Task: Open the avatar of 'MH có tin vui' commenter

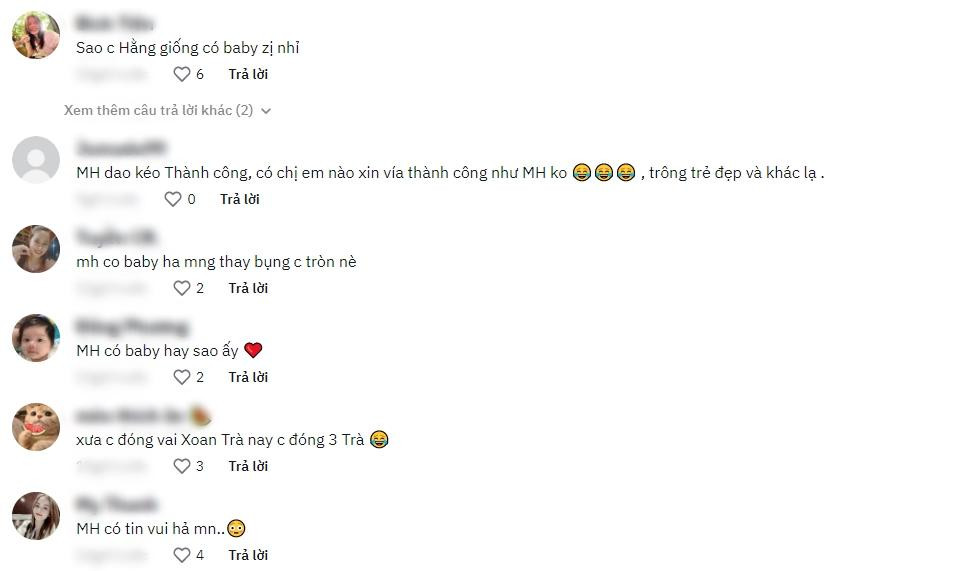Action: click(36, 515)
